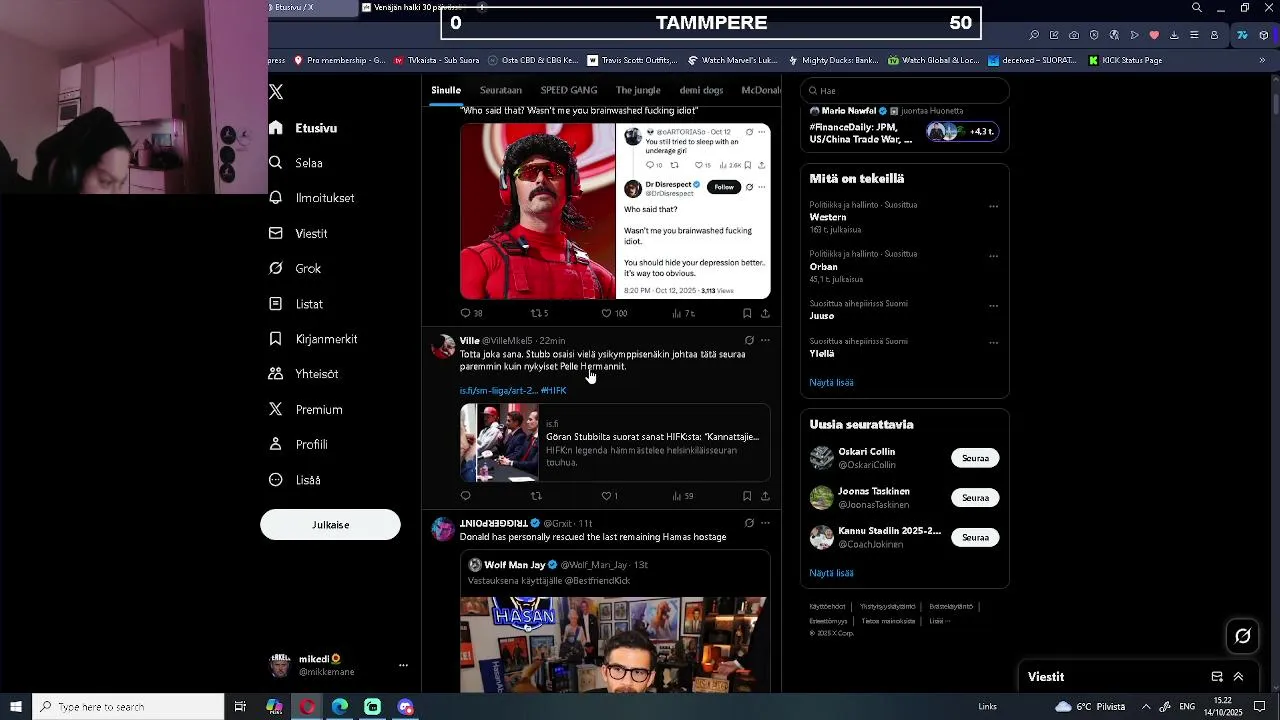Open KICK Status Page bookmark
This screenshot has height=720, width=1280.
click(1124, 60)
